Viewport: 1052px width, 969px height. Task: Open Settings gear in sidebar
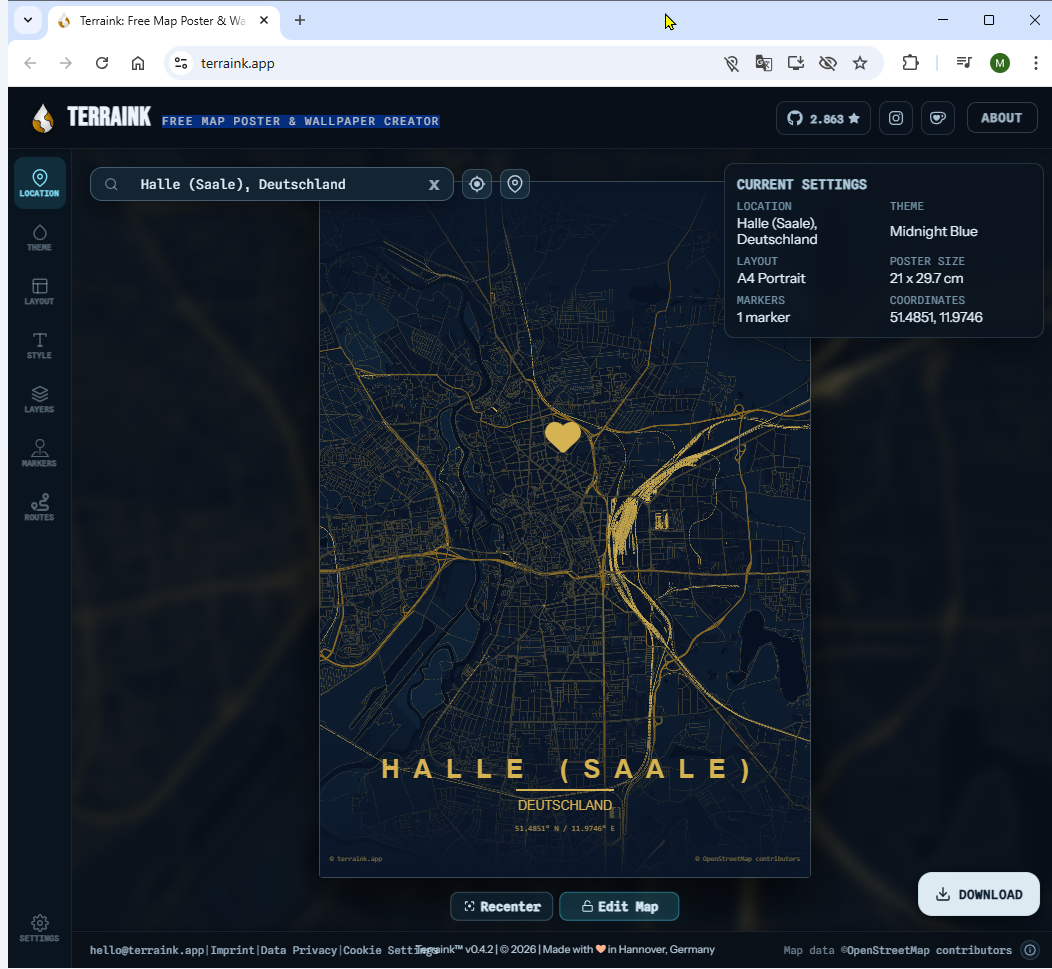click(40, 928)
